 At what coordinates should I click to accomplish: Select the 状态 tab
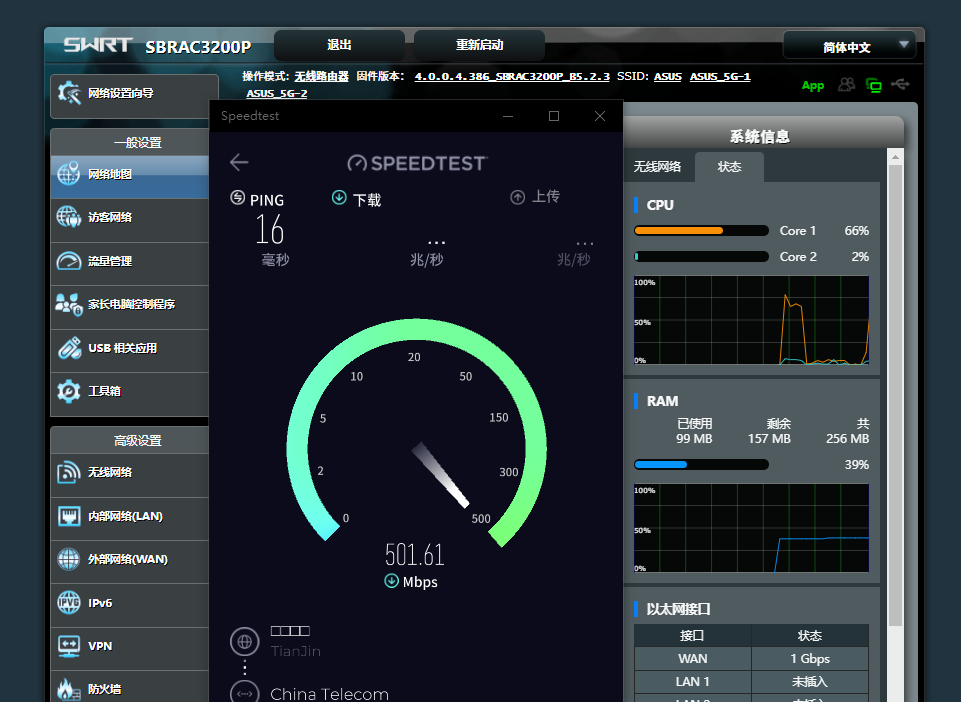pos(729,167)
